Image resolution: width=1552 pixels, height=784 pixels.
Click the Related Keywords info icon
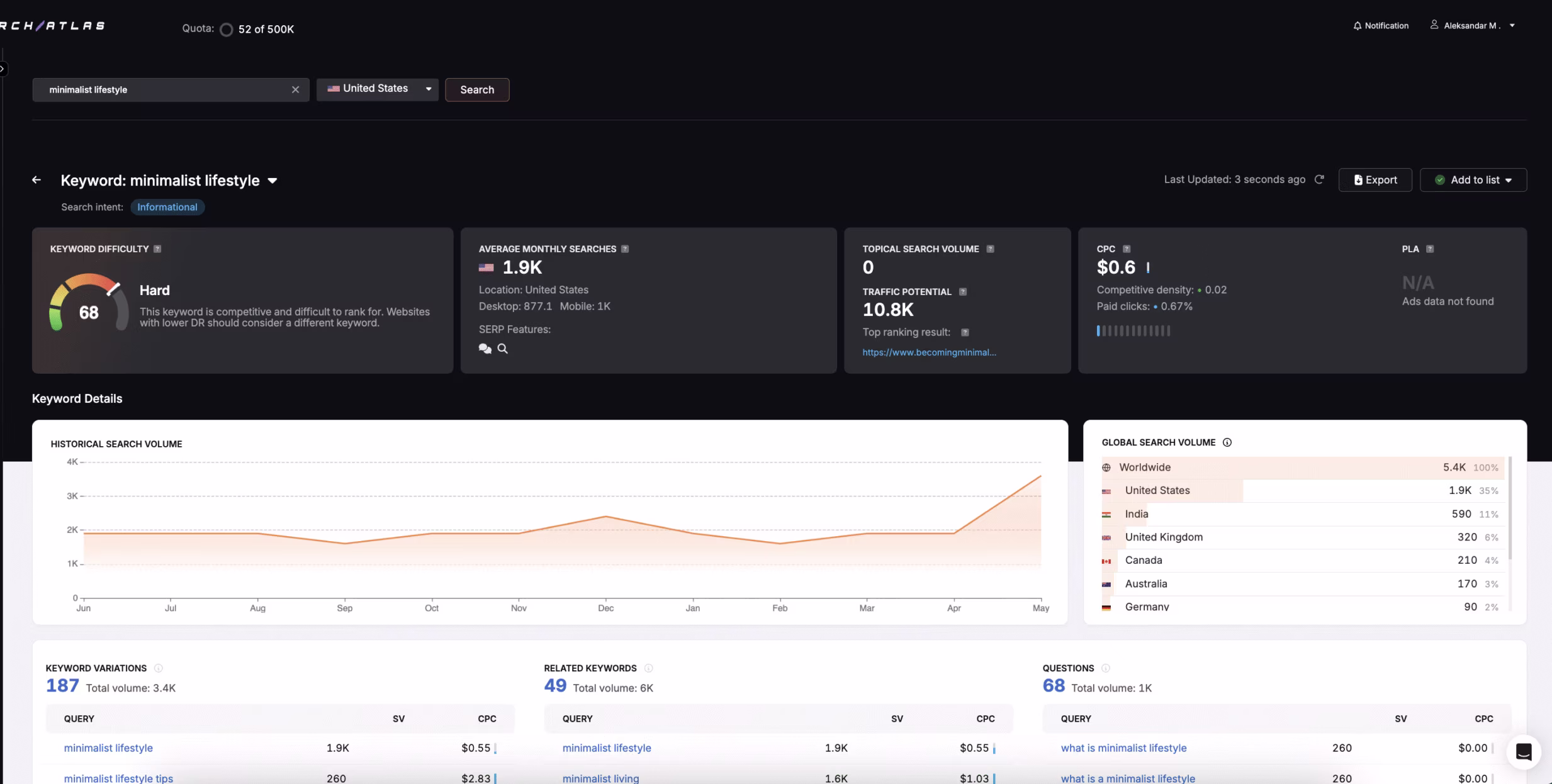(649, 668)
